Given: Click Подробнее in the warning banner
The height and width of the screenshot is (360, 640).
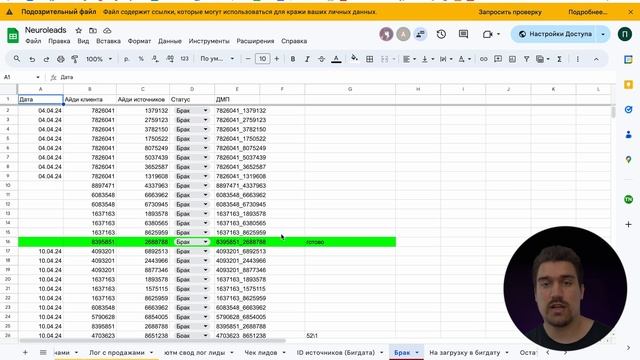Looking at the screenshot, I should tap(588, 12).
